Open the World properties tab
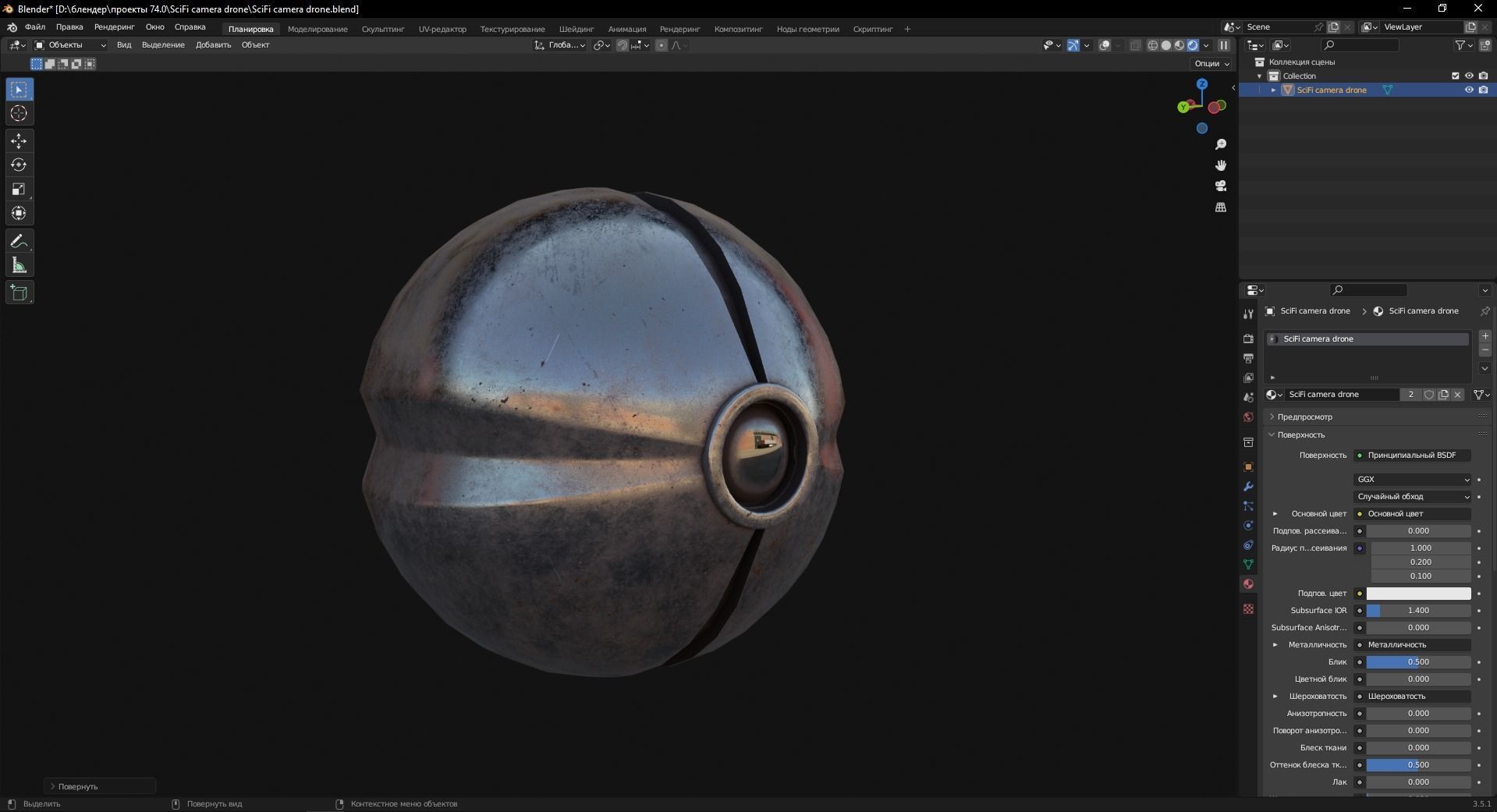Viewport: 1497px width, 812px height. click(1248, 417)
